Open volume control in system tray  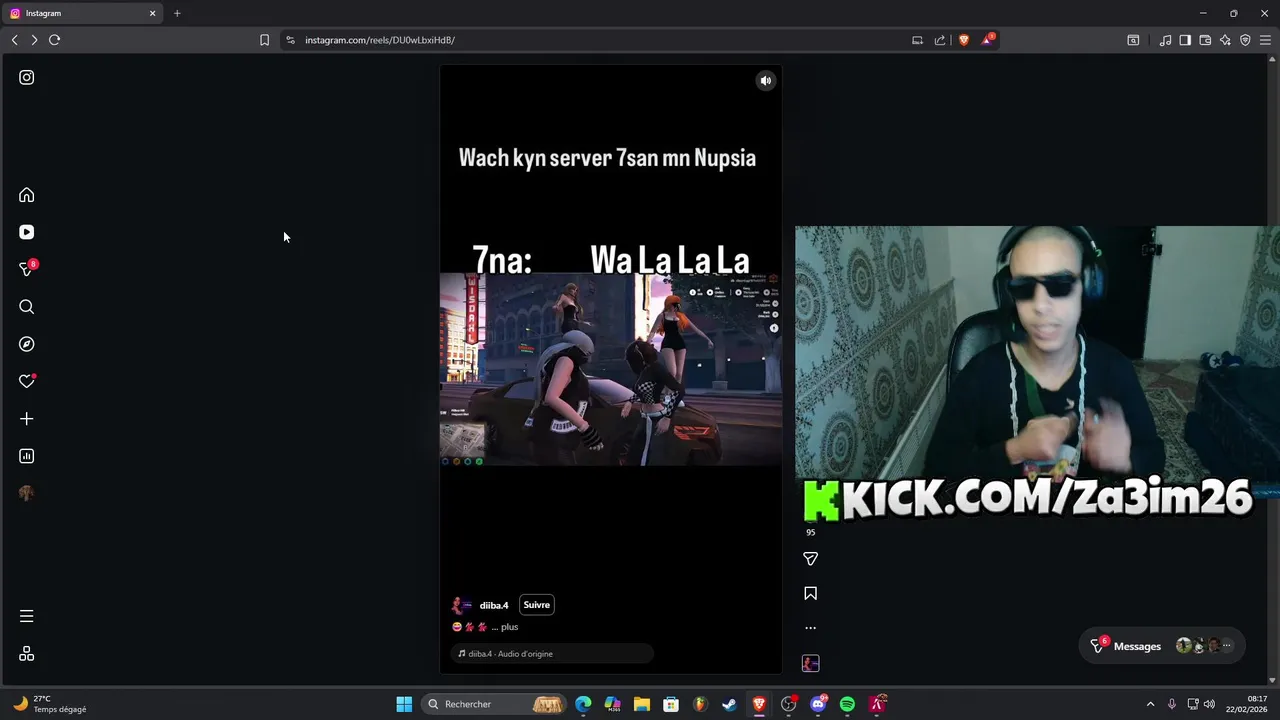(x=1210, y=704)
